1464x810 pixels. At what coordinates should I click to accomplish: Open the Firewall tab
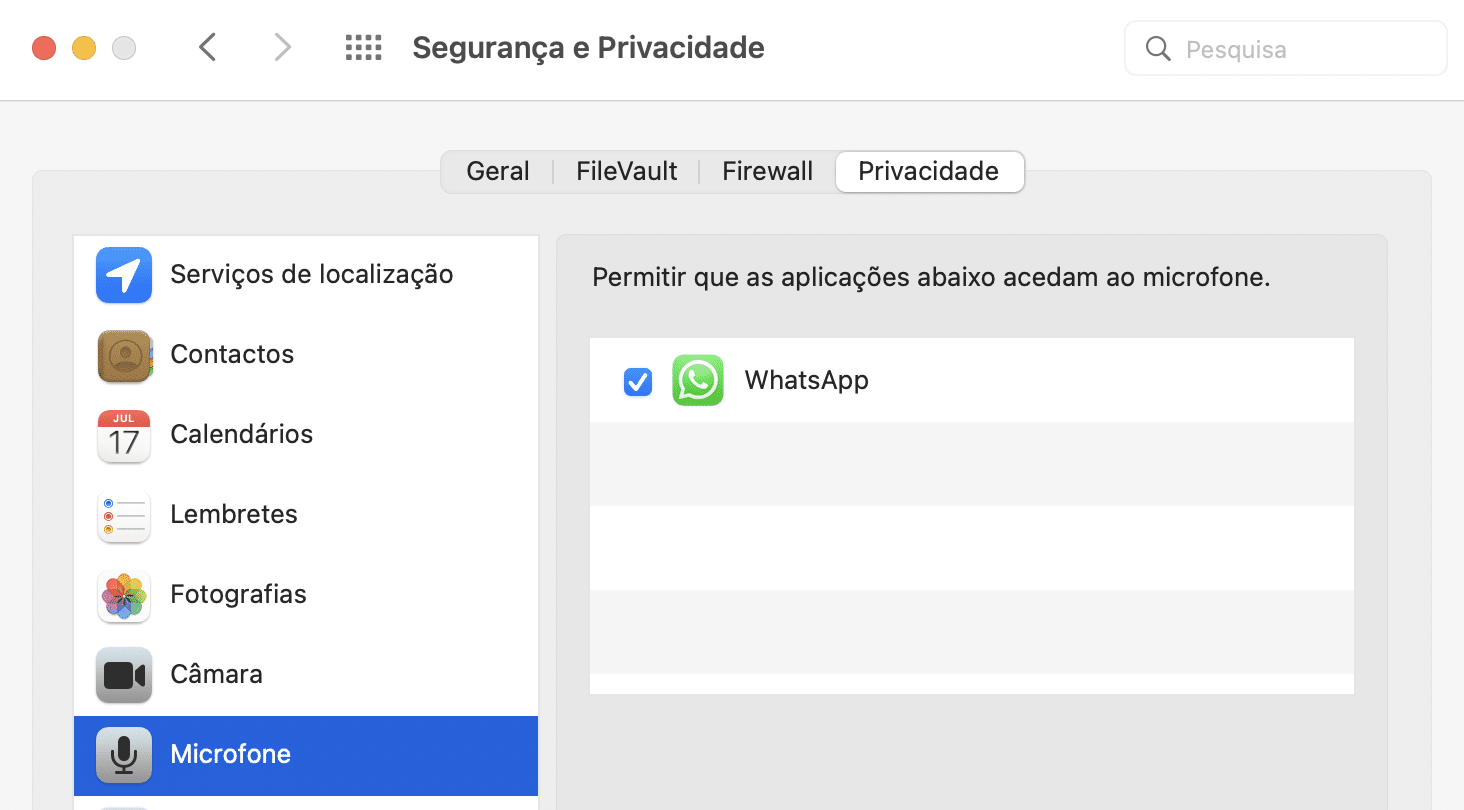(x=767, y=171)
